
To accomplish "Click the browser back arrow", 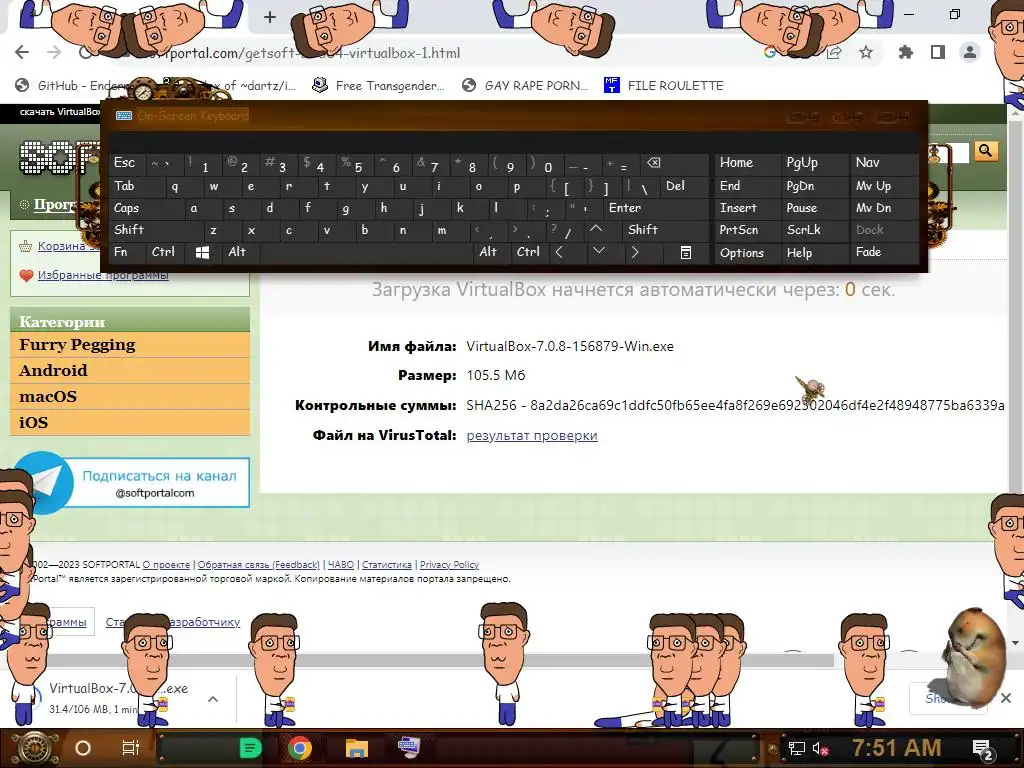I will pyautogui.click(x=22, y=52).
